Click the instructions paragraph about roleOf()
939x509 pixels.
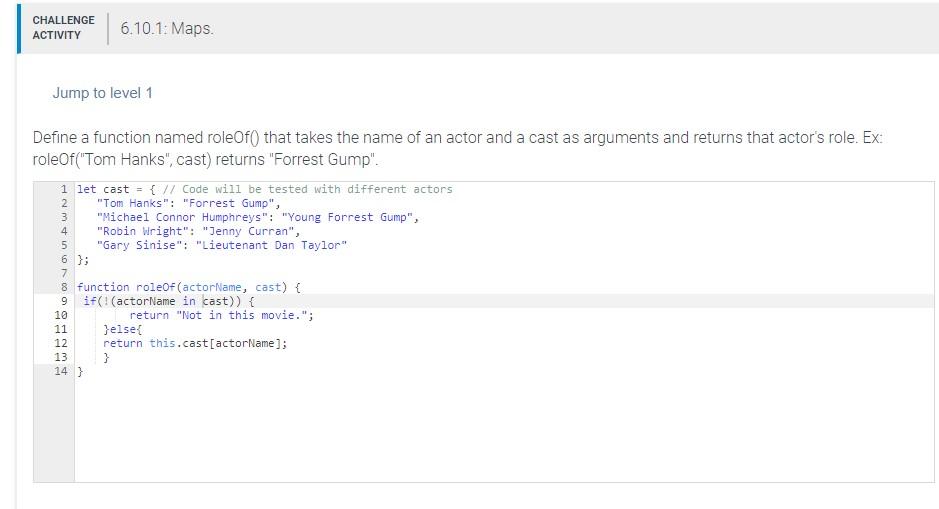click(x=458, y=149)
